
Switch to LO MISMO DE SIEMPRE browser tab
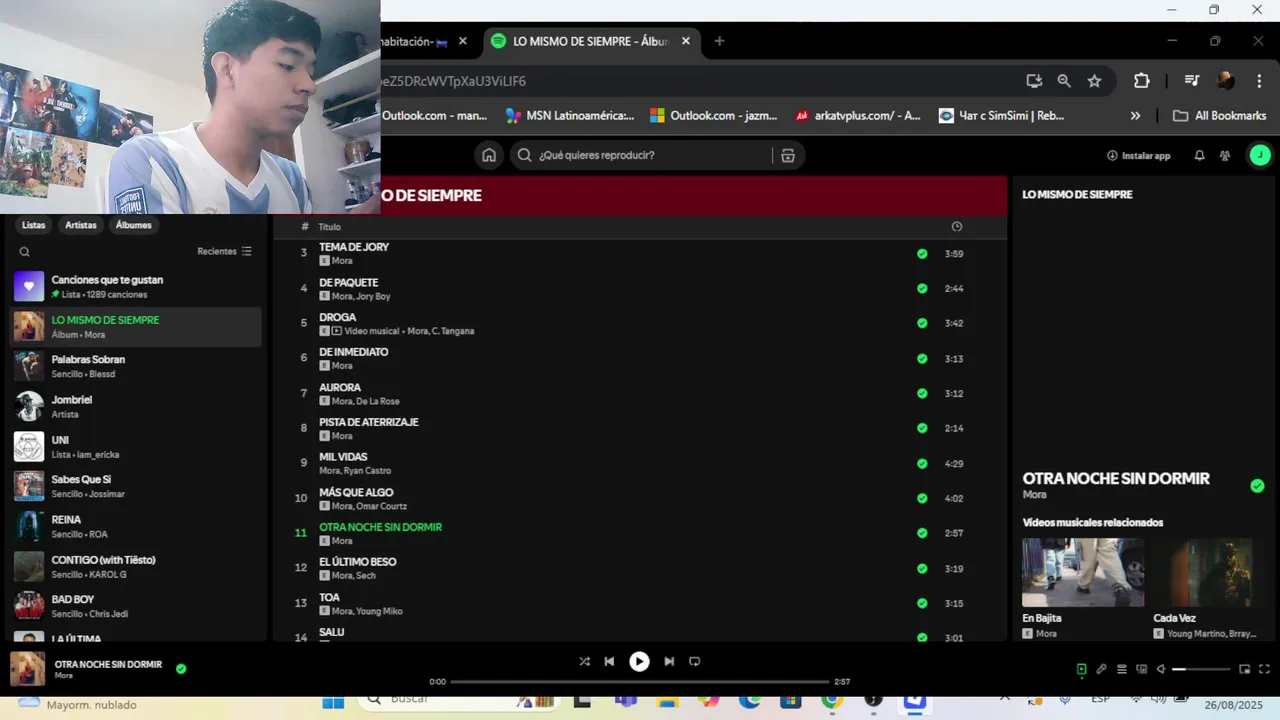(590, 41)
